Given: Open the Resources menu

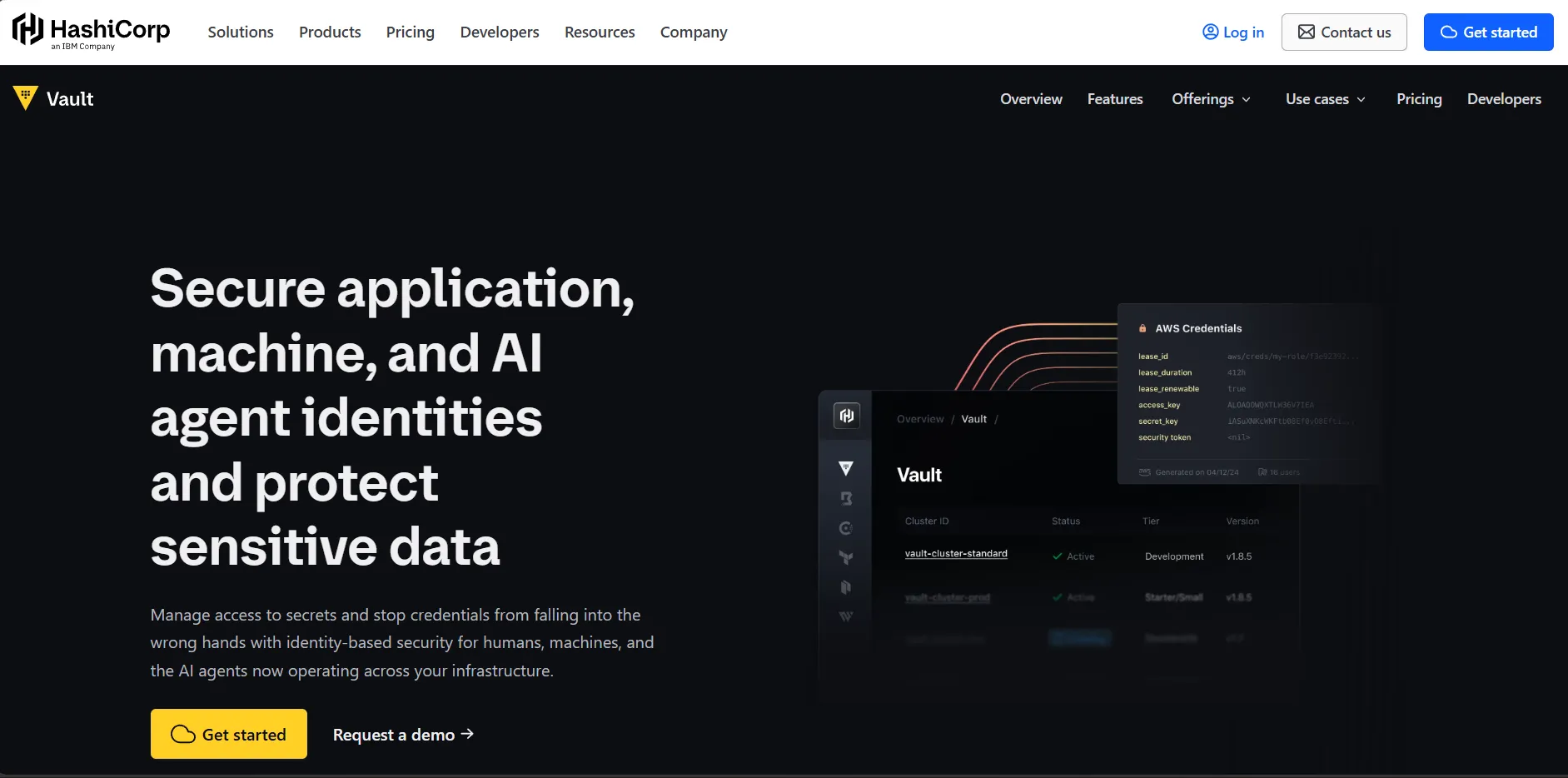Looking at the screenshot, I should coord(600,32).
